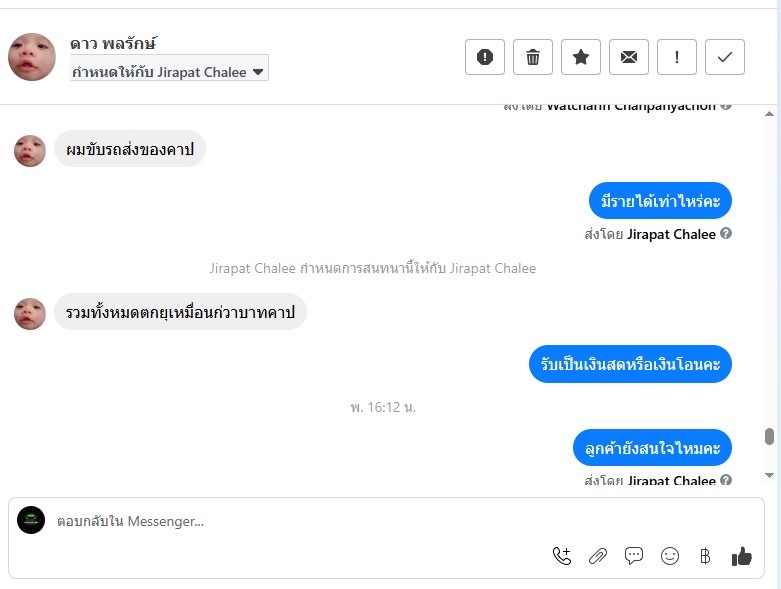Open the ดาว พลรักษ์ contact name link

pyautogui.click(x=114, y=44)
